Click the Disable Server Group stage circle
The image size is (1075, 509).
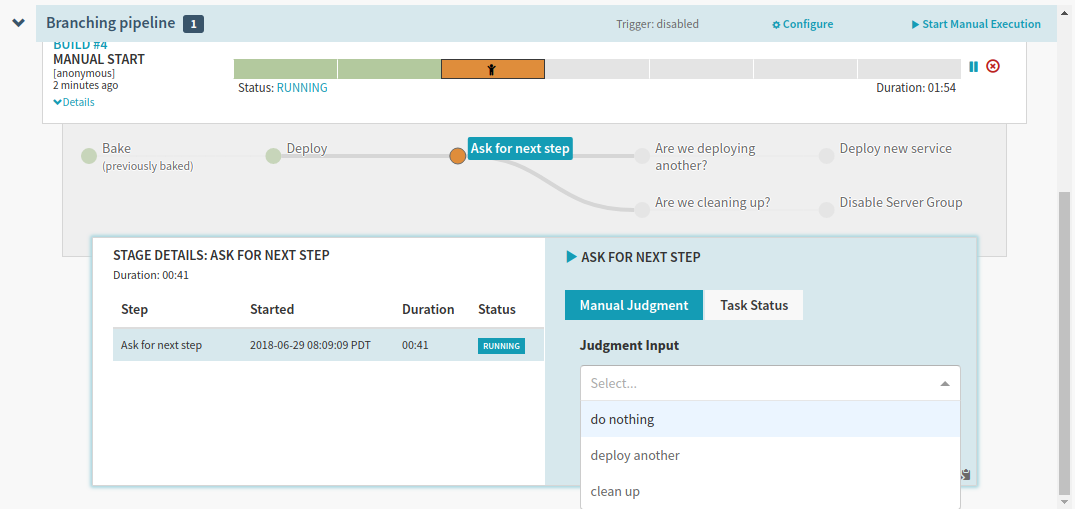click(826, 210)
